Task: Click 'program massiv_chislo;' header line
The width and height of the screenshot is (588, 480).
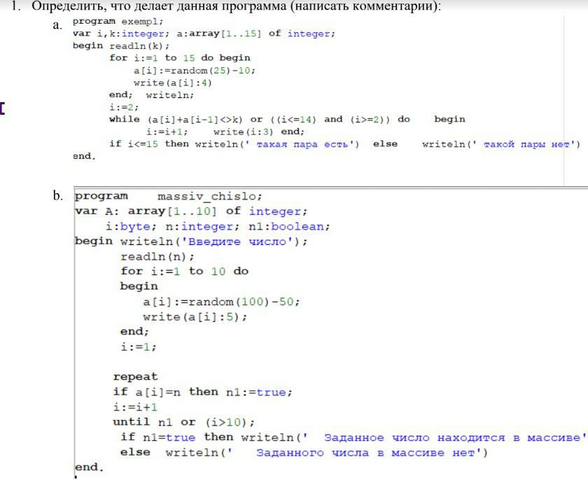Action: click(x=168, y=196)
